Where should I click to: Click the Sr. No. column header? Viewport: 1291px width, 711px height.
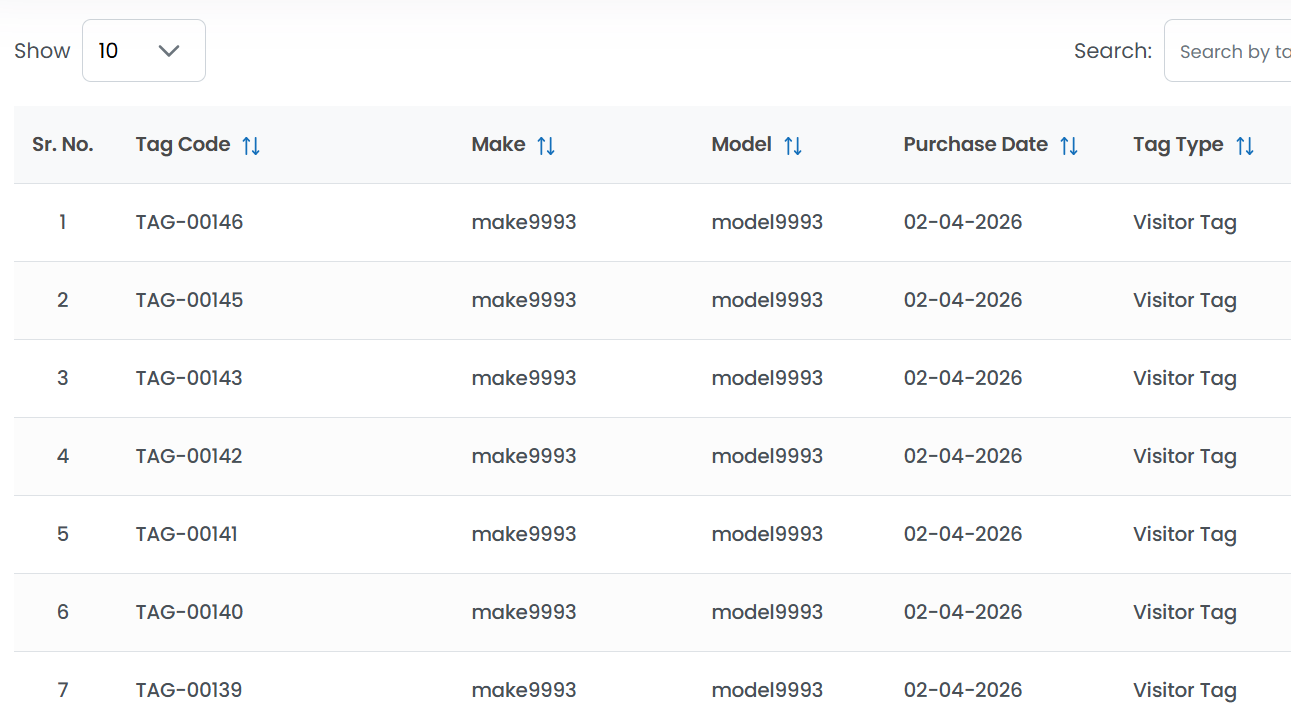pos(63,145)
